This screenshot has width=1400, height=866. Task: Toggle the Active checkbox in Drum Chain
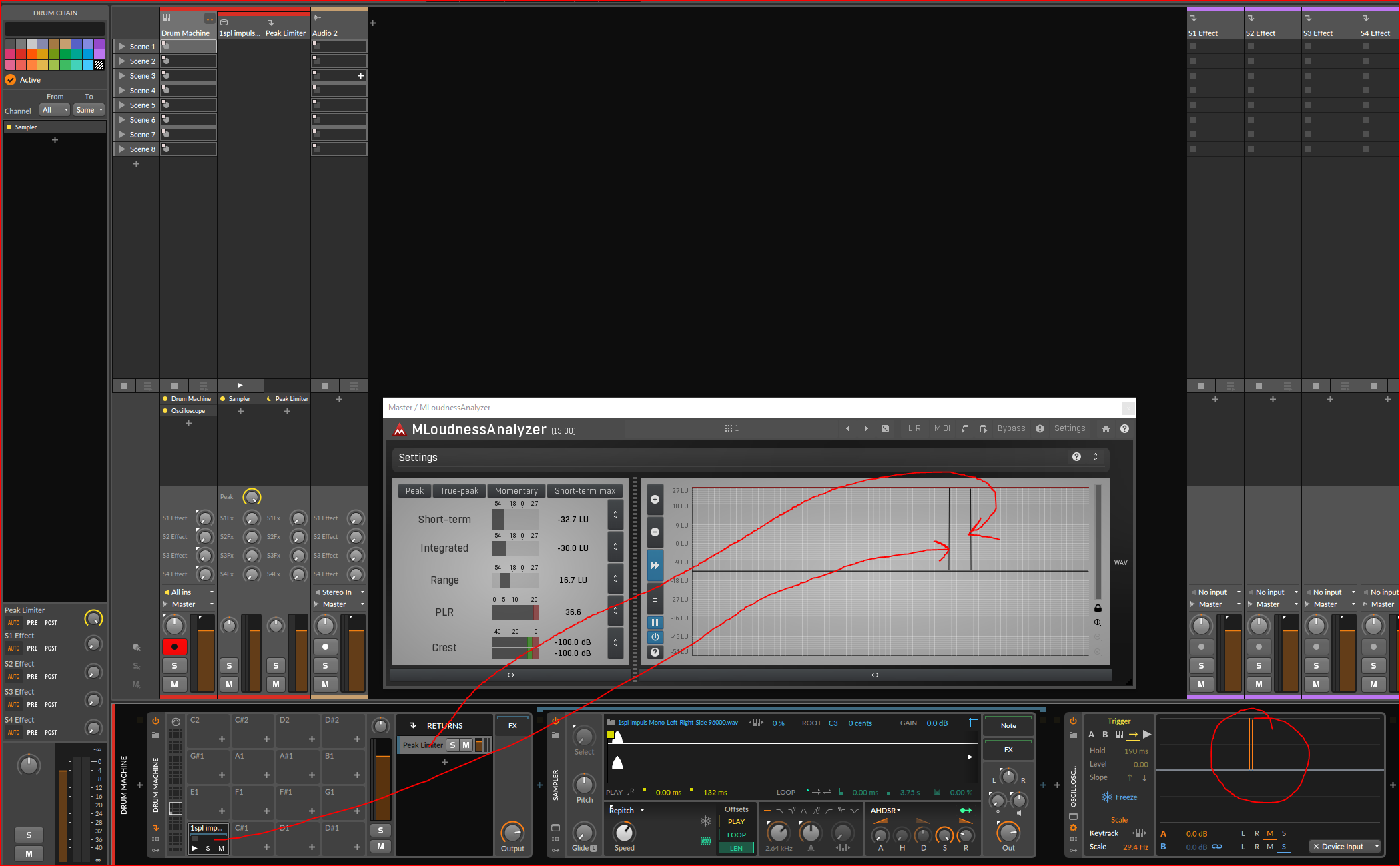pyautogui.click(x=11, y=80)
